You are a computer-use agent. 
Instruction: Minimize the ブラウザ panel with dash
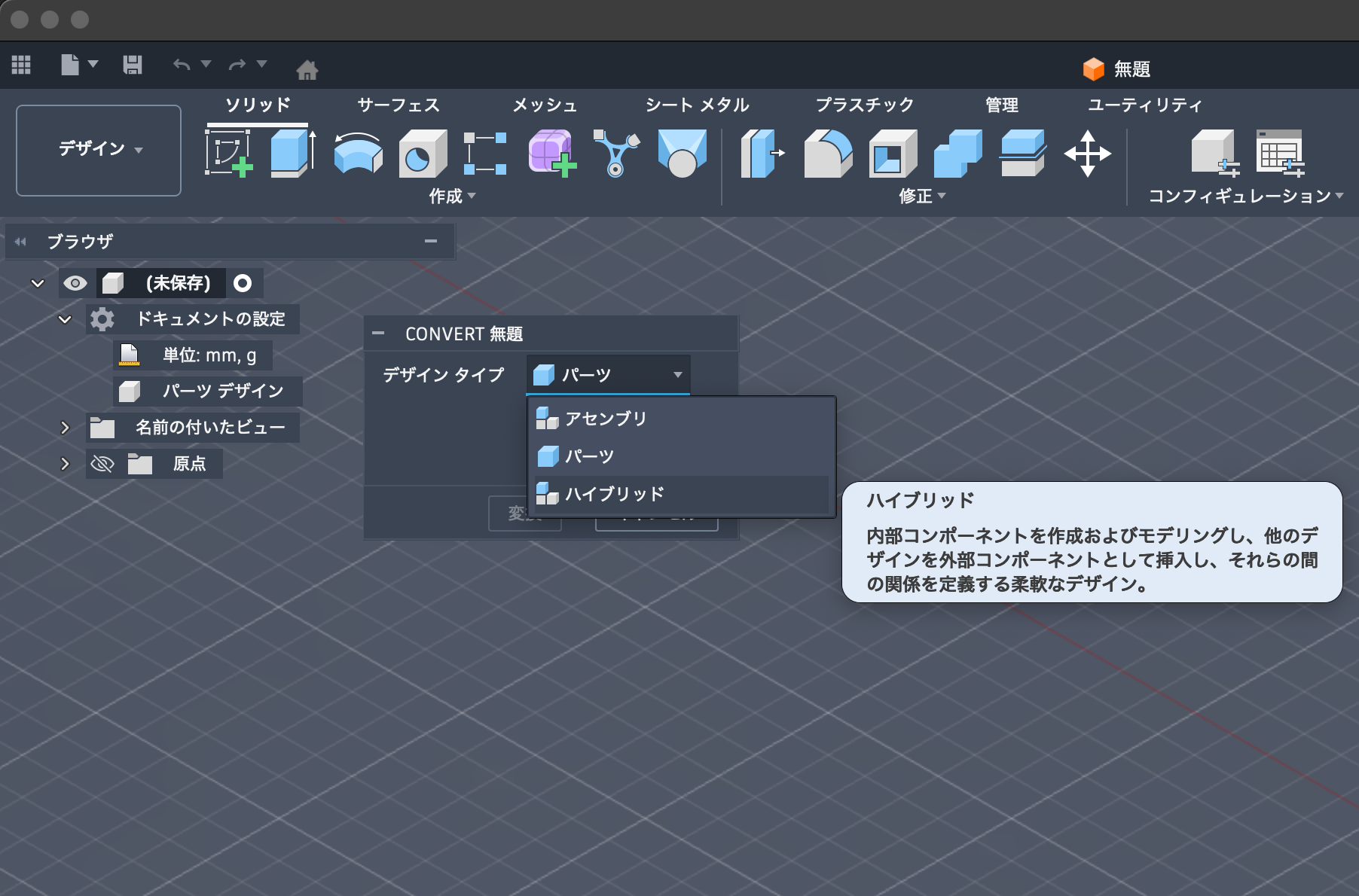431,241
